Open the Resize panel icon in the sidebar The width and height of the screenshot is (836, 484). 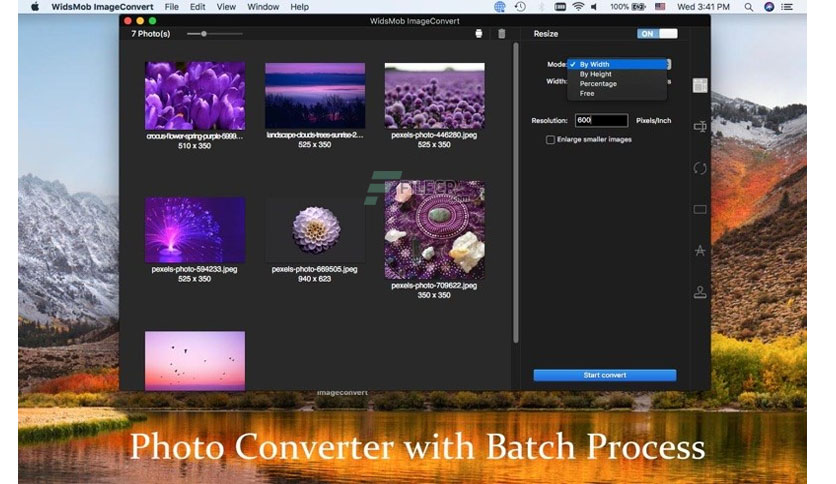[700, 85]
